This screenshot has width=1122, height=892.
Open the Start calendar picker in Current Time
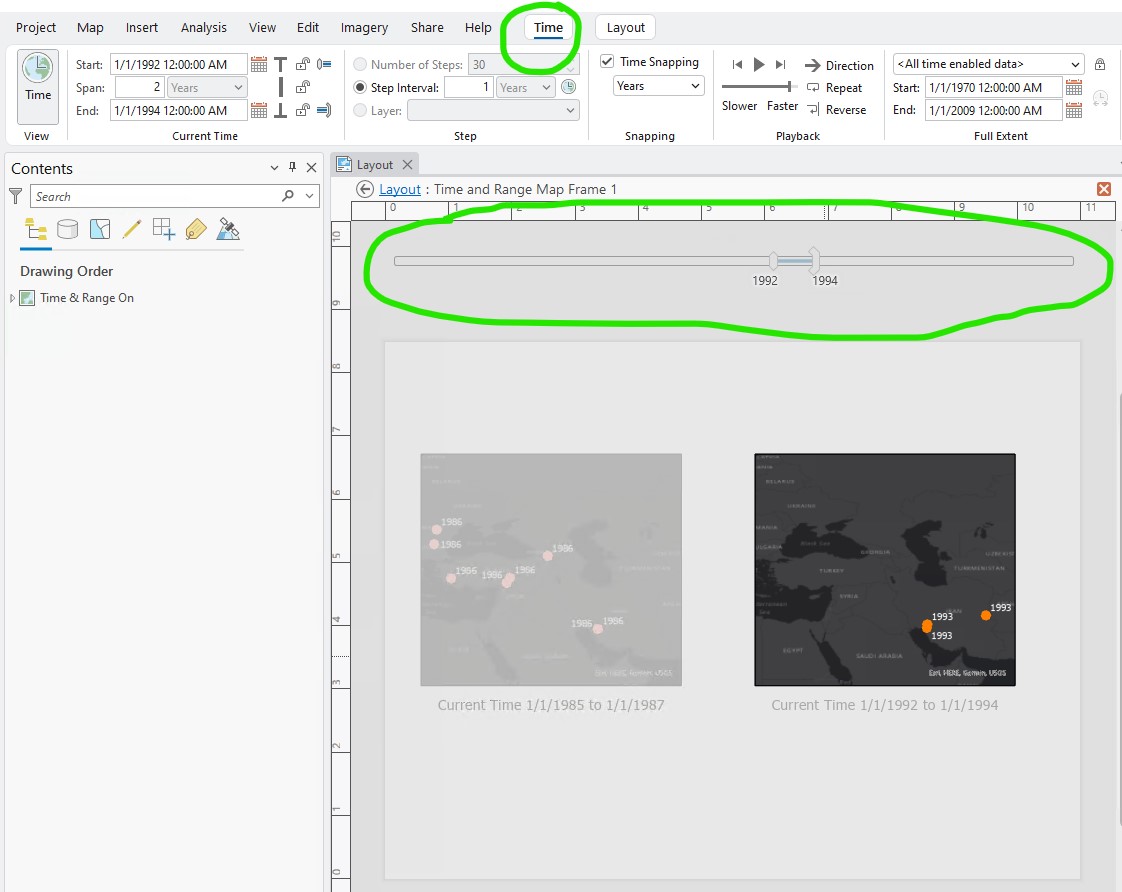point(259,64)
